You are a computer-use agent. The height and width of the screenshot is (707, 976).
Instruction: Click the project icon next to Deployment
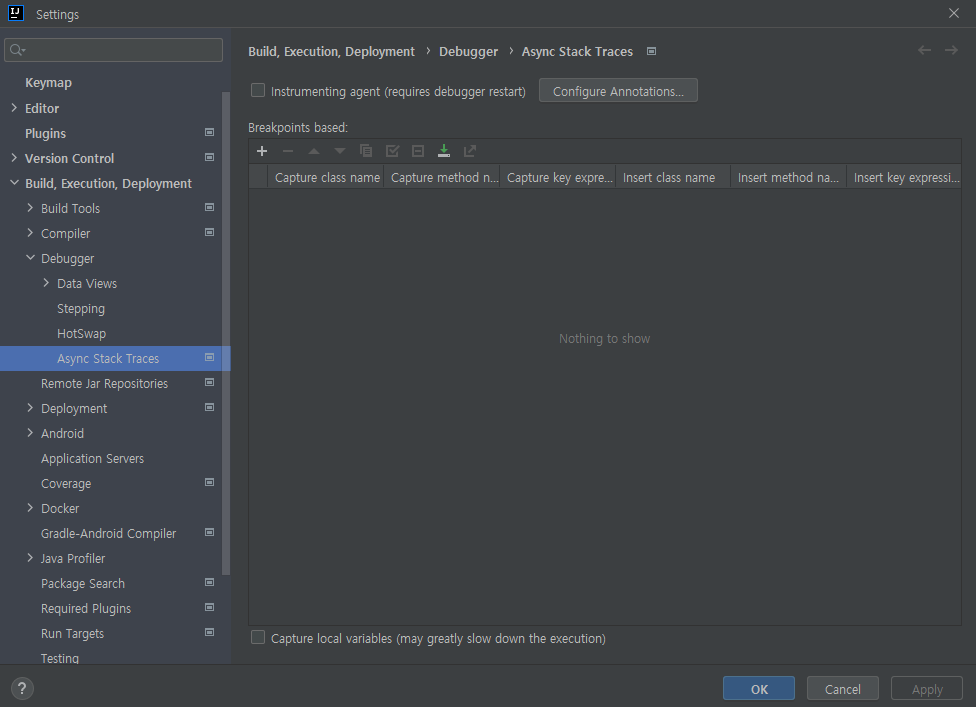pyautogui.click(x=210, y=407)
